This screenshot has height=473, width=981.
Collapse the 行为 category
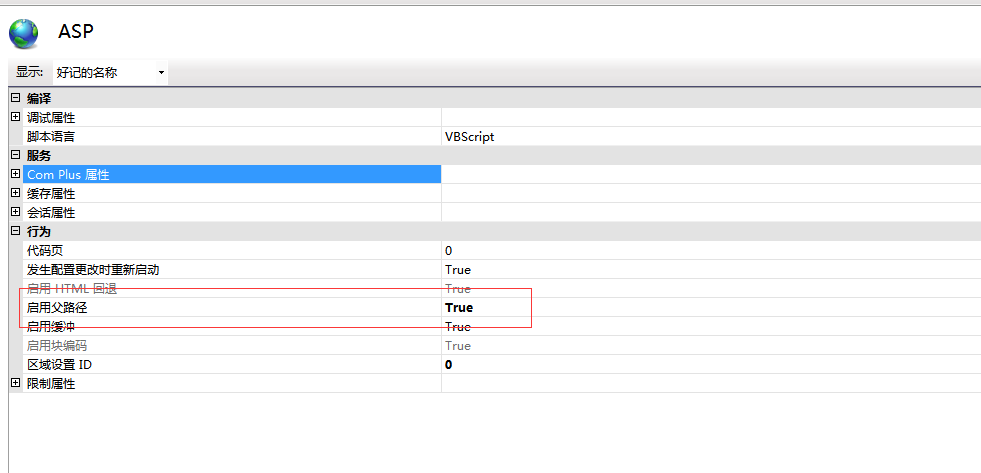point(16,231)
